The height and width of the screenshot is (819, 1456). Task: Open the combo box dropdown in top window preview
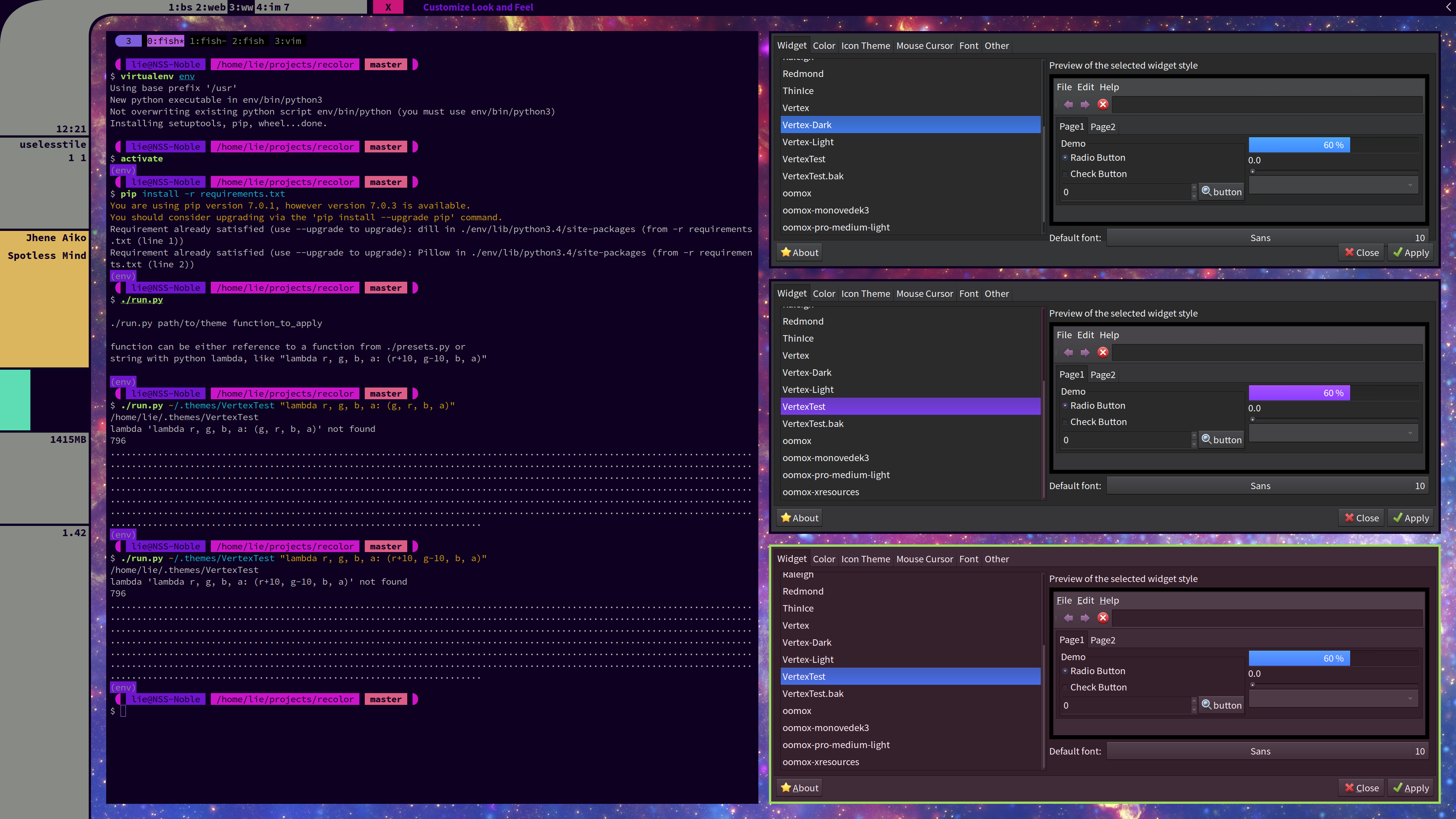tap(1334, 185)
